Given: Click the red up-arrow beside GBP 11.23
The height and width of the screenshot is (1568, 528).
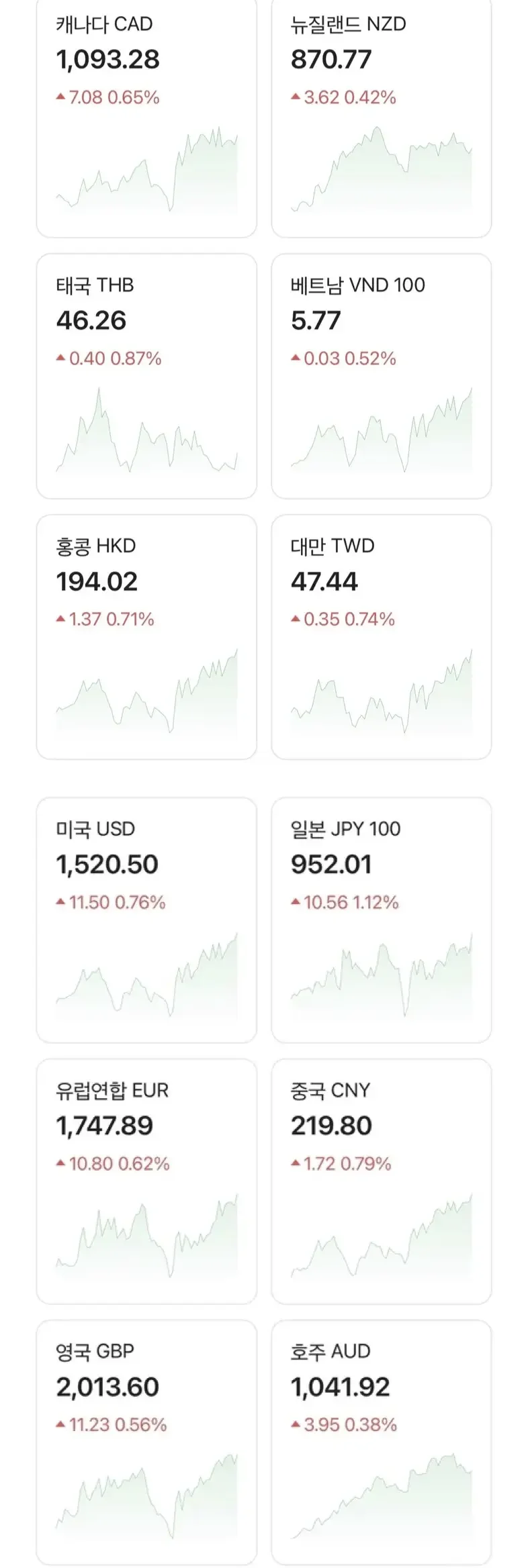Looking at the screenshot, I should coord(61,1424).
